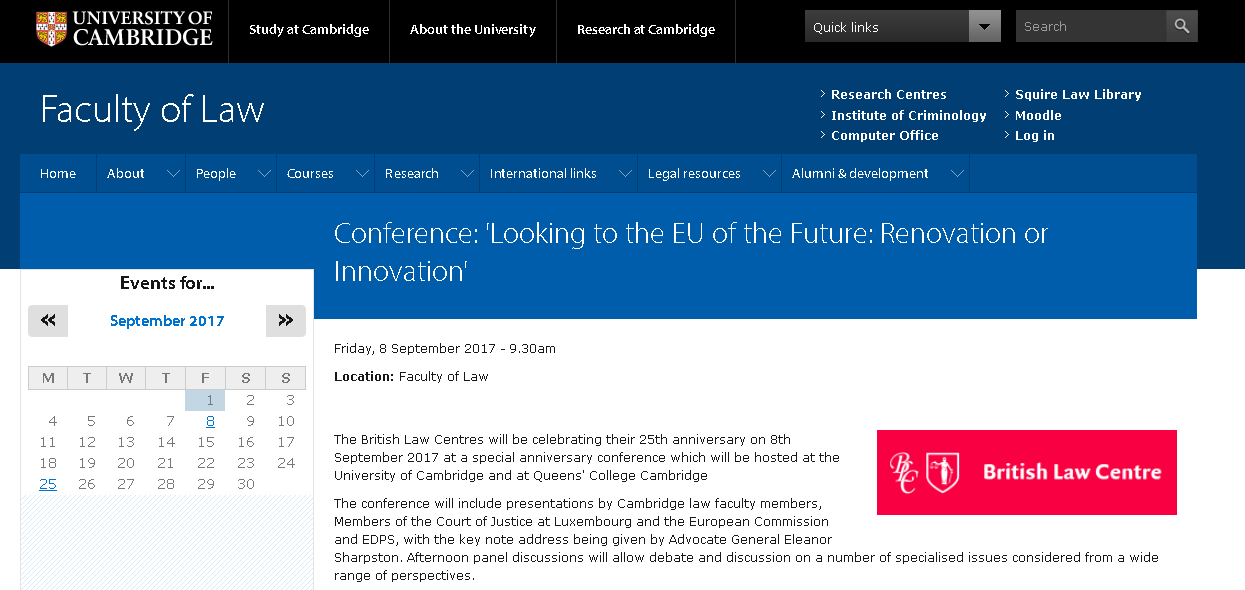Follow the Squire Law Library link

tap(1078, 95)
